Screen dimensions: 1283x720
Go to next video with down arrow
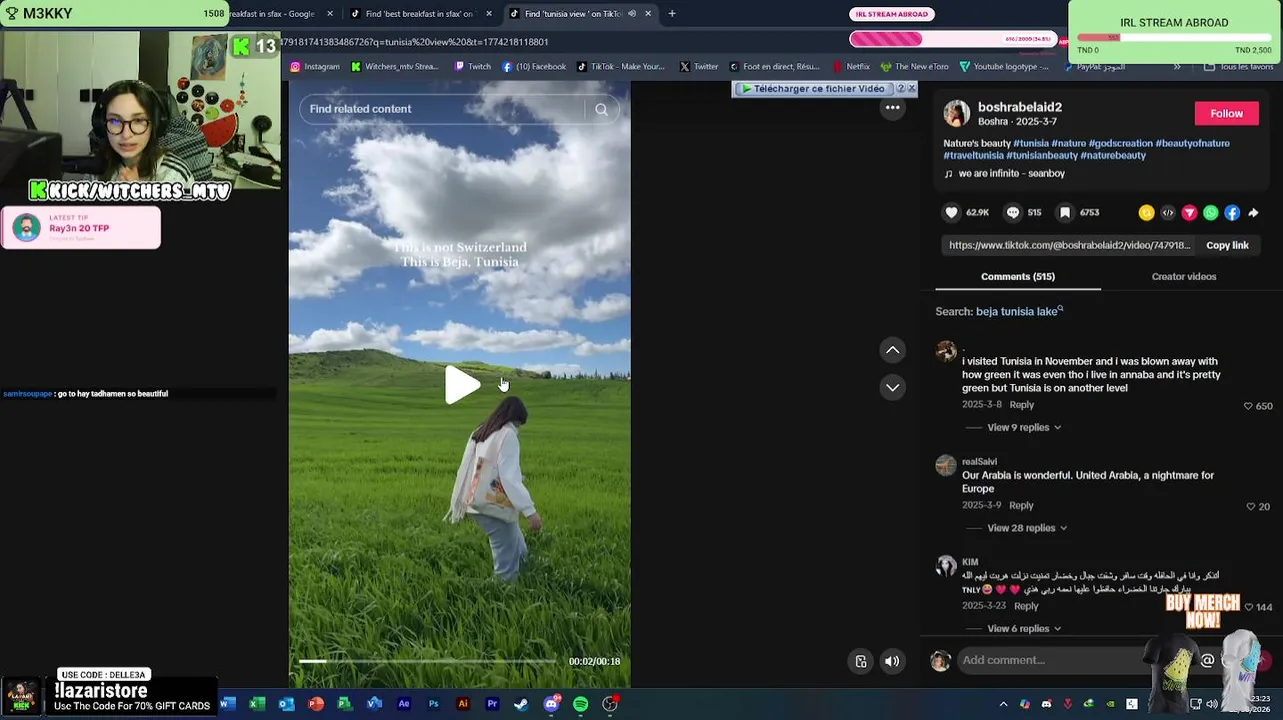(x=892, y=387)
